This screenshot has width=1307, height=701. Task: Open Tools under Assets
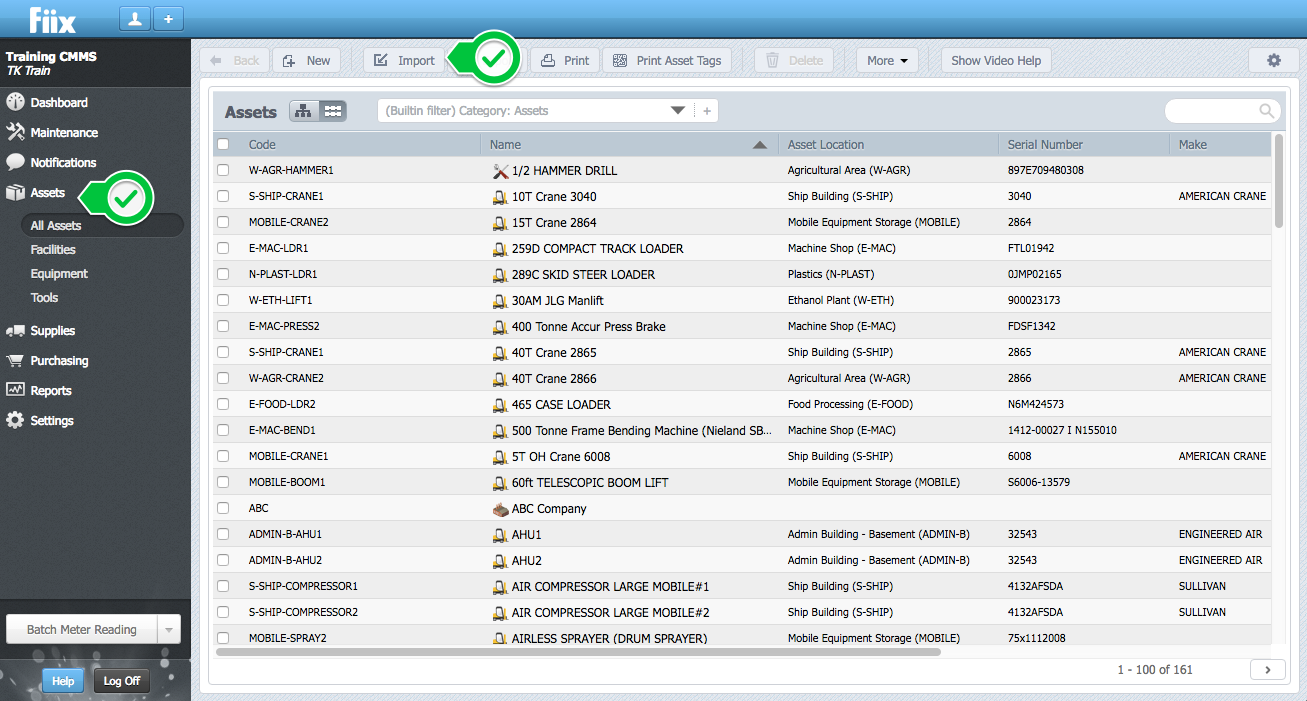(44, 298)
